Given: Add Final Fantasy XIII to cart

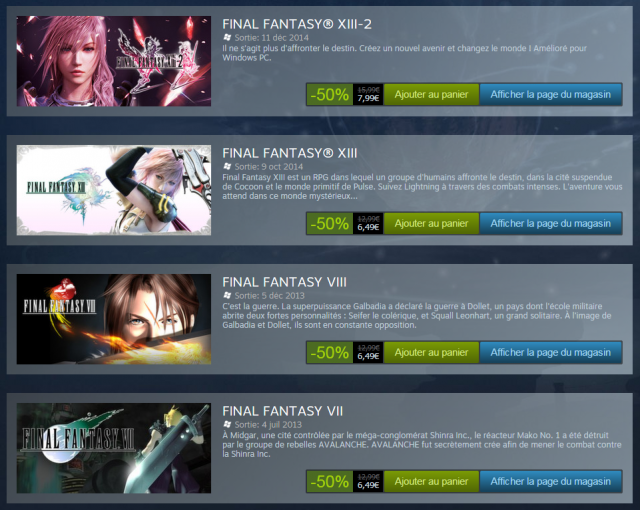Looking at the screenshot, I should pyautogui.click(x=431, y=223).
